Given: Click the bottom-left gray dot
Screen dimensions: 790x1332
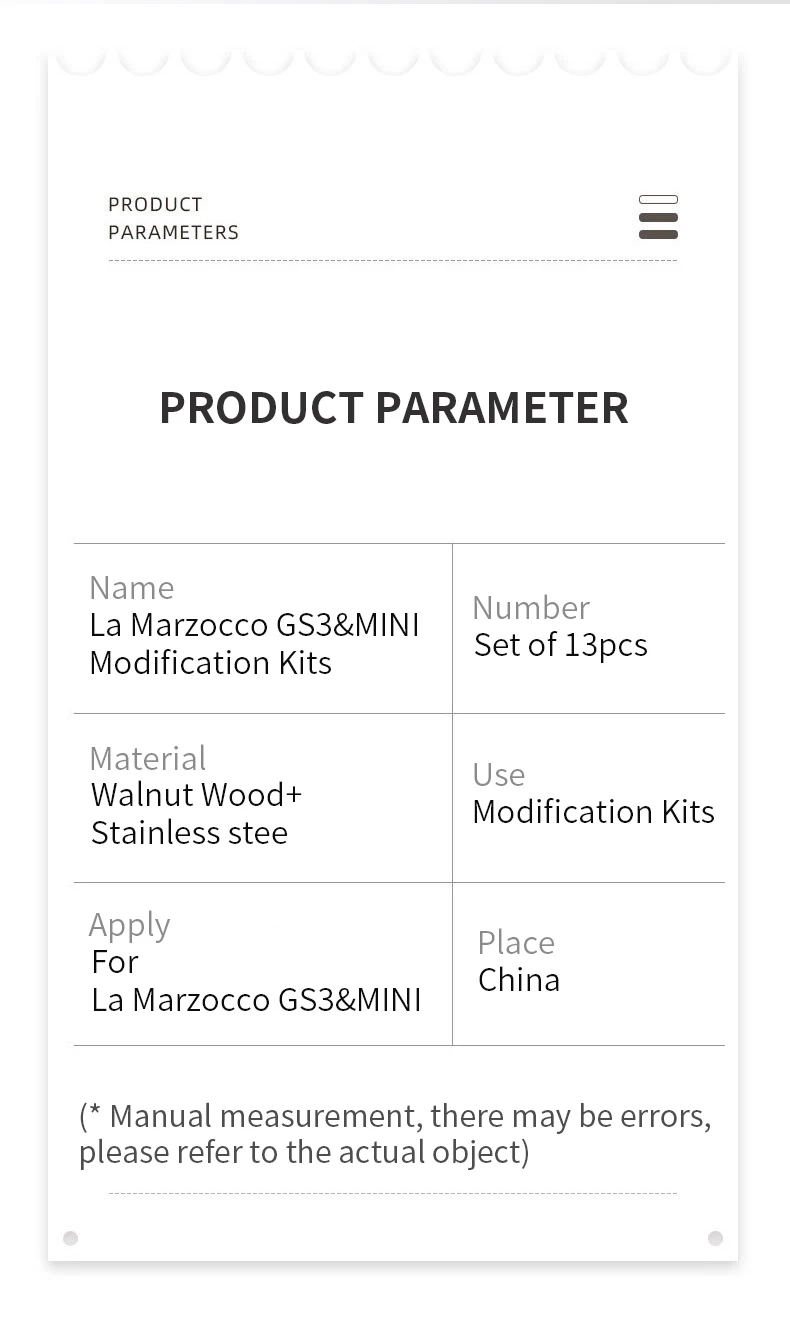Looking at the screenshot, I should pos(70,1238).
